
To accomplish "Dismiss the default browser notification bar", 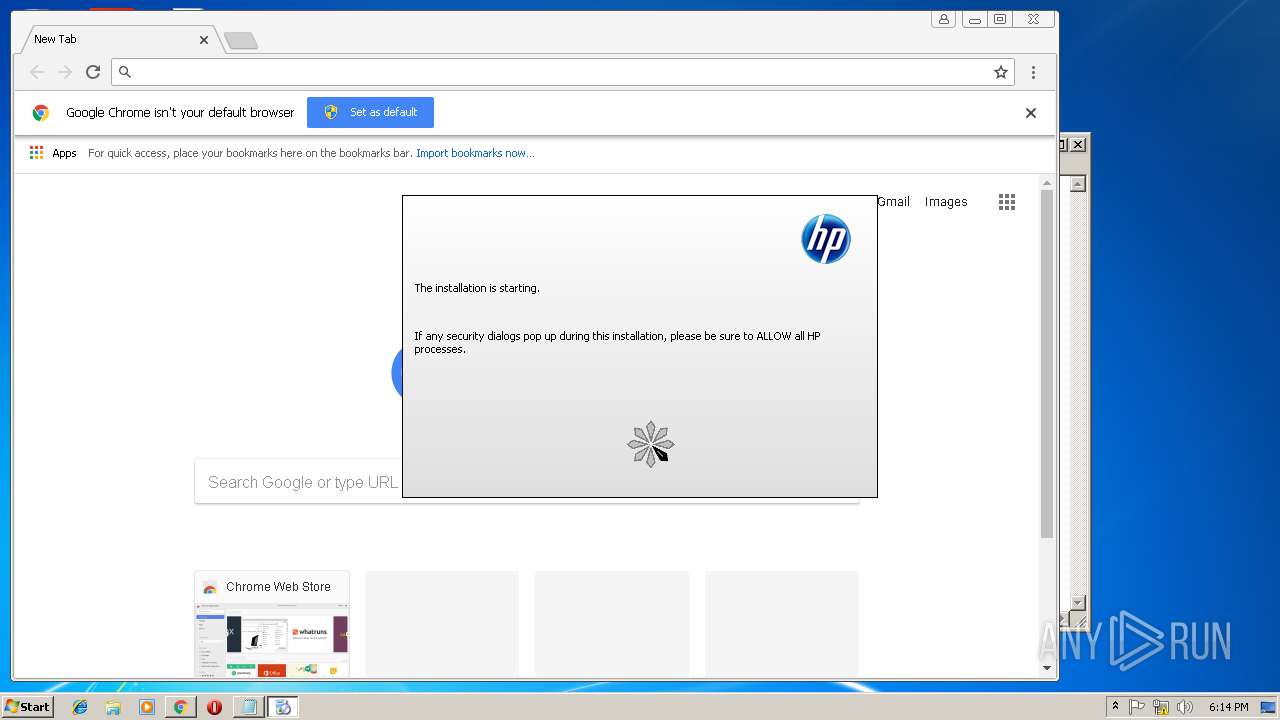I will coord(1031,113).
